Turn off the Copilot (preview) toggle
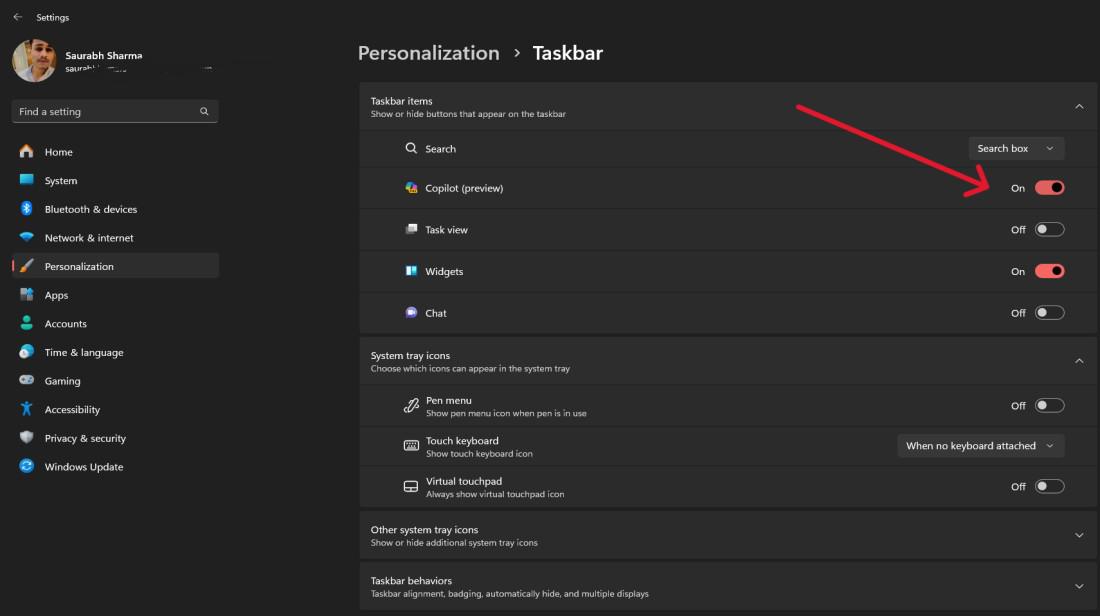This screenshot has width=1100, height=616. coord(1049,188)
